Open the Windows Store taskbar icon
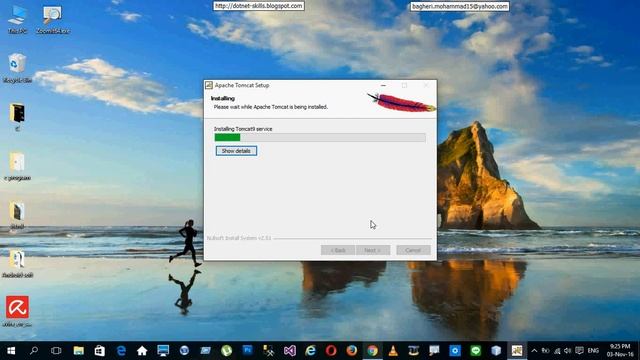Viewport: 640px width, 360px height. (100, 351)
